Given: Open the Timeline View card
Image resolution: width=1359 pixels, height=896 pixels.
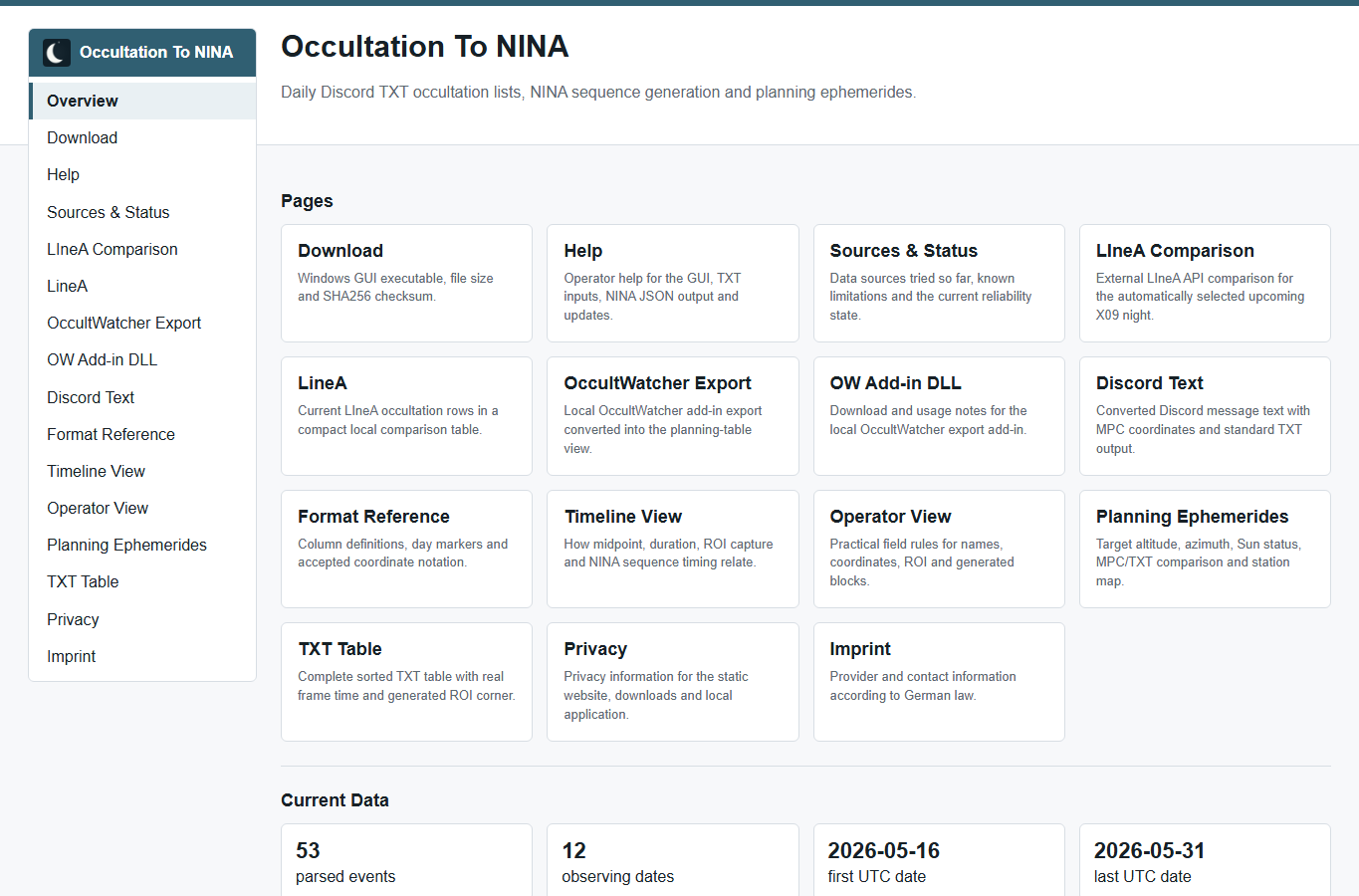Looking at the screenshot, I should [x=672, y=549].
